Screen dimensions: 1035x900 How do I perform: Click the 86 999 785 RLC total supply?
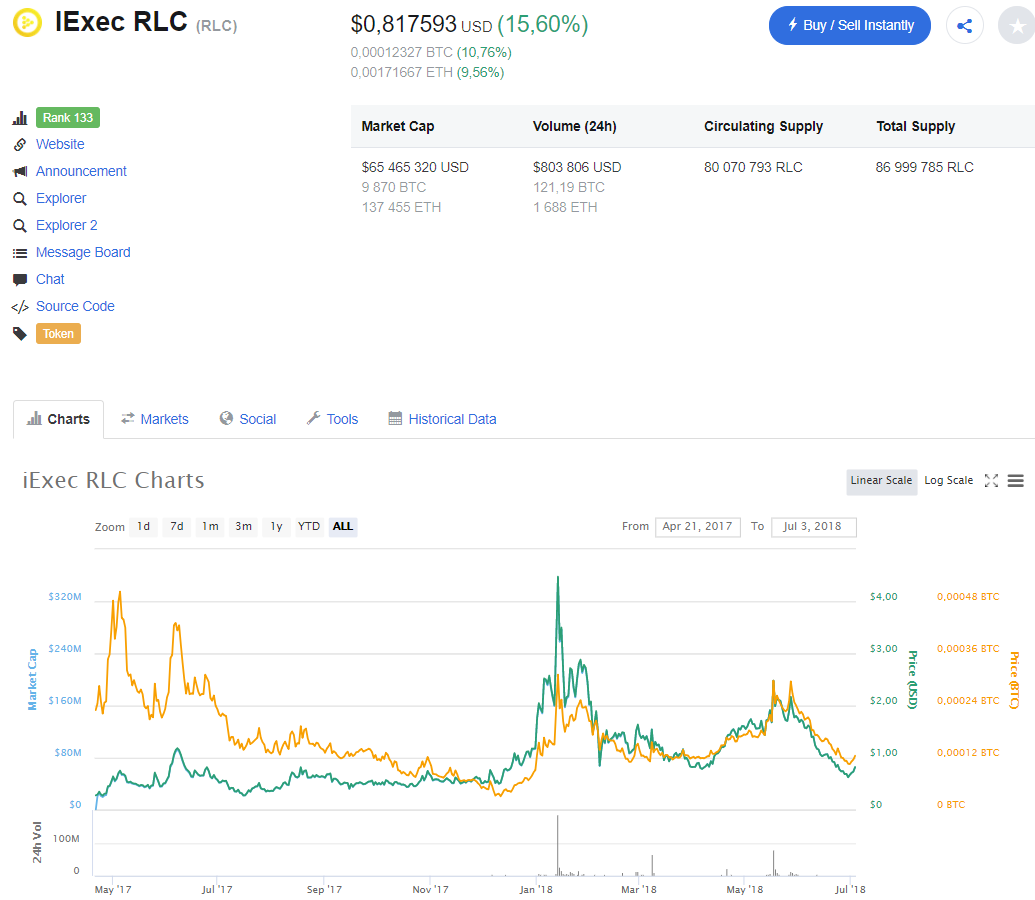pyautogui.click(x=925, y=167)
